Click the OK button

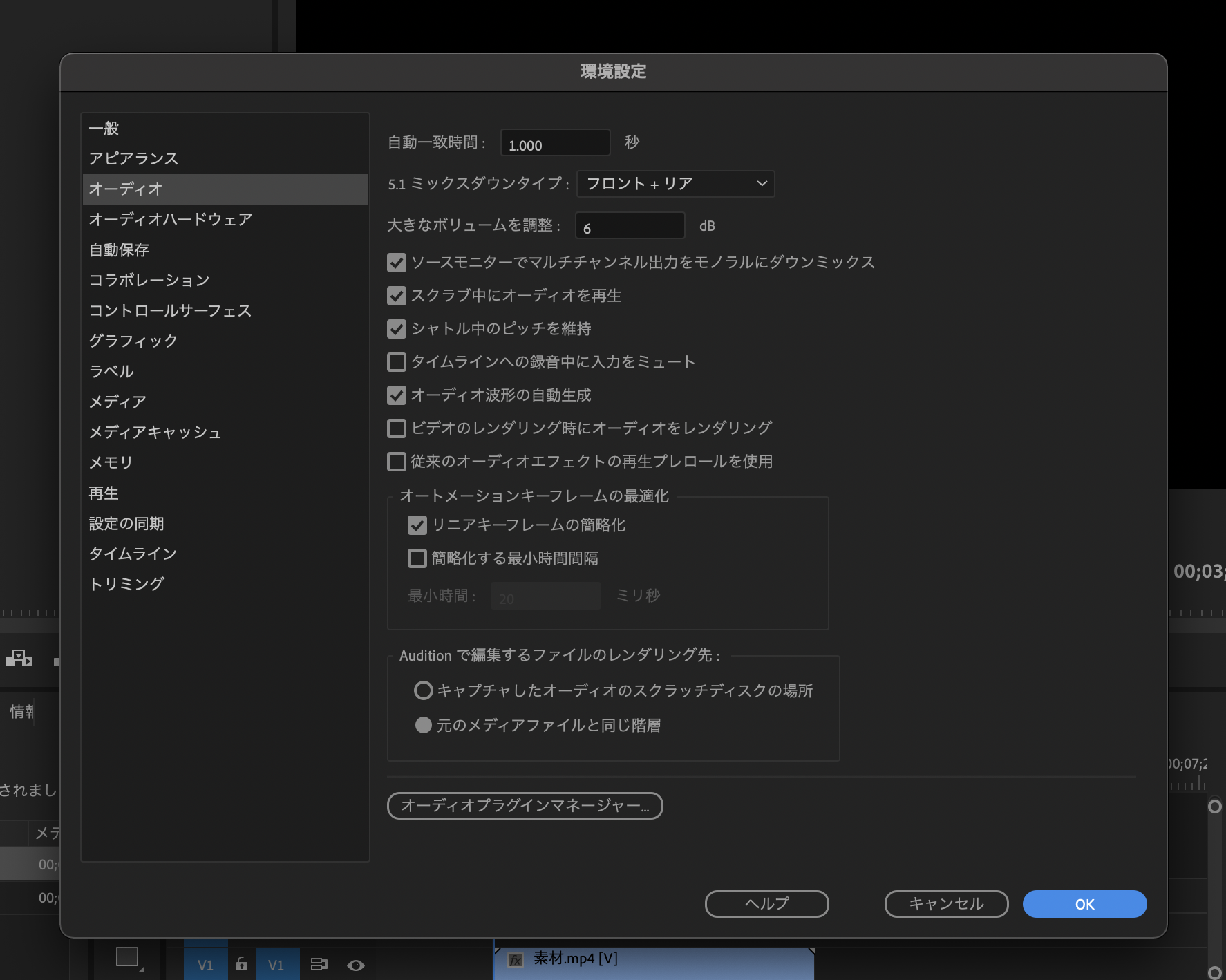tap(1084, 903)
